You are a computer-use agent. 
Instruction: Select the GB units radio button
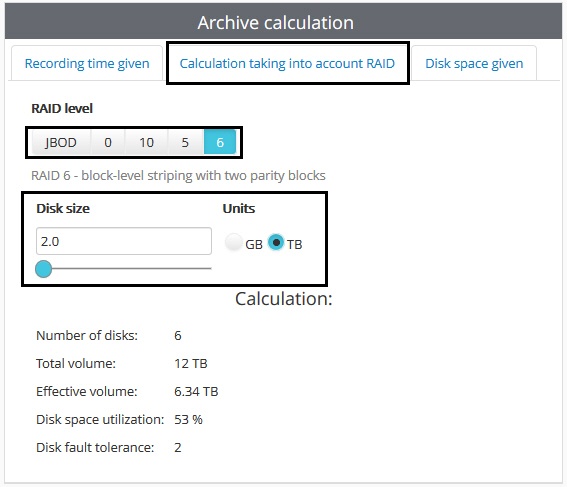[x=234, y=242]
